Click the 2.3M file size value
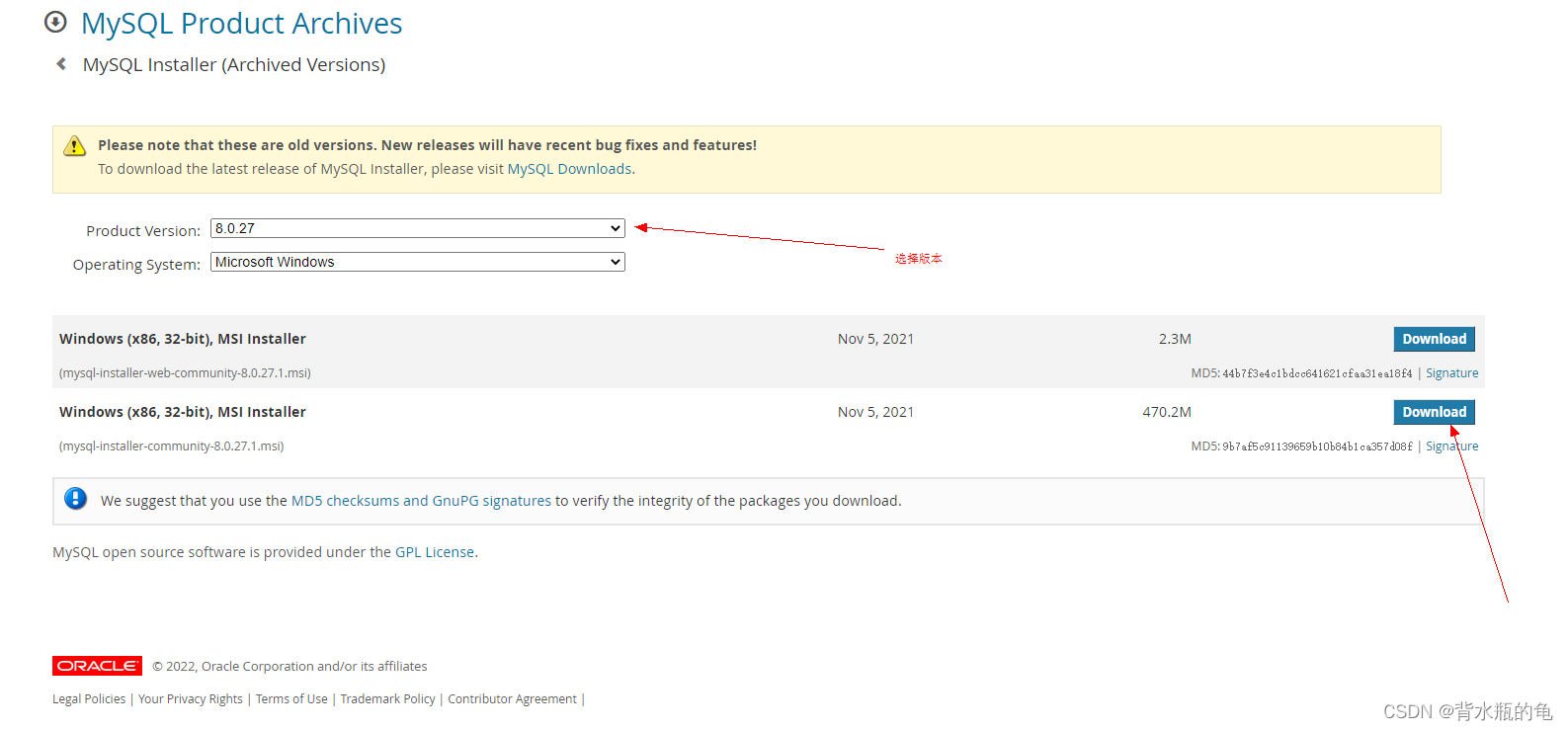The width and height of the screenshot is (1568, 730). [x=1175, y=339]
